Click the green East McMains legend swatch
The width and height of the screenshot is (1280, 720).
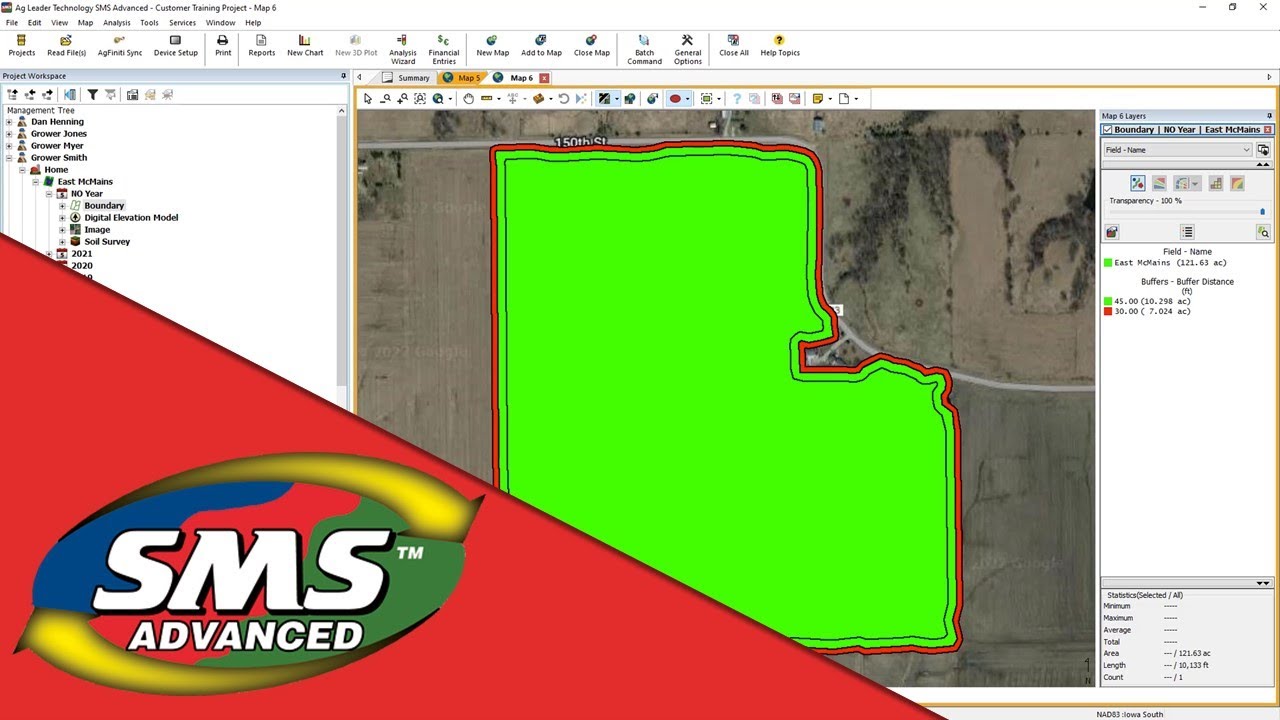coord(1108,263)
